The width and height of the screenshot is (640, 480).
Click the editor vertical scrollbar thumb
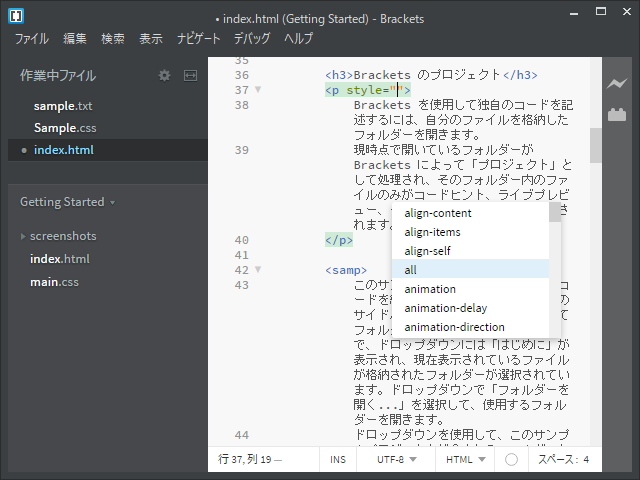tap(596, 146)
